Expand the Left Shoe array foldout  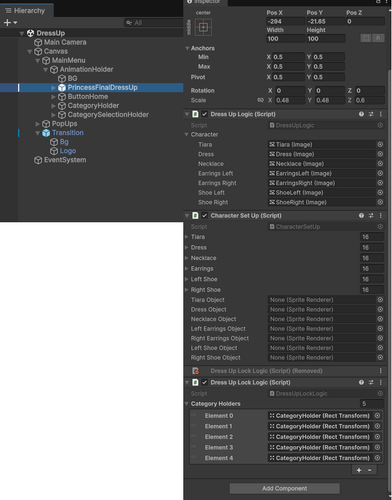pos(187,279)
